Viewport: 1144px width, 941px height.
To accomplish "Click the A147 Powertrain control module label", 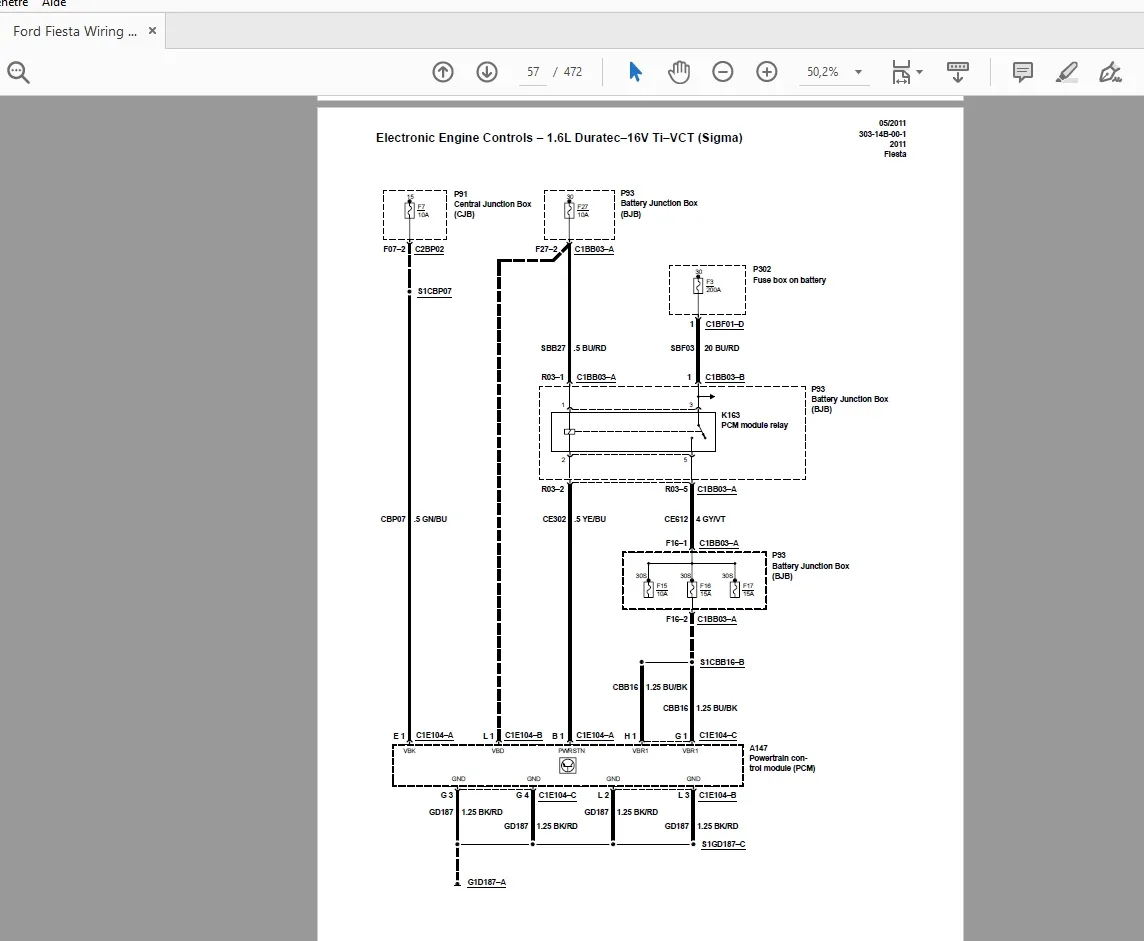I will pos(782,758).
